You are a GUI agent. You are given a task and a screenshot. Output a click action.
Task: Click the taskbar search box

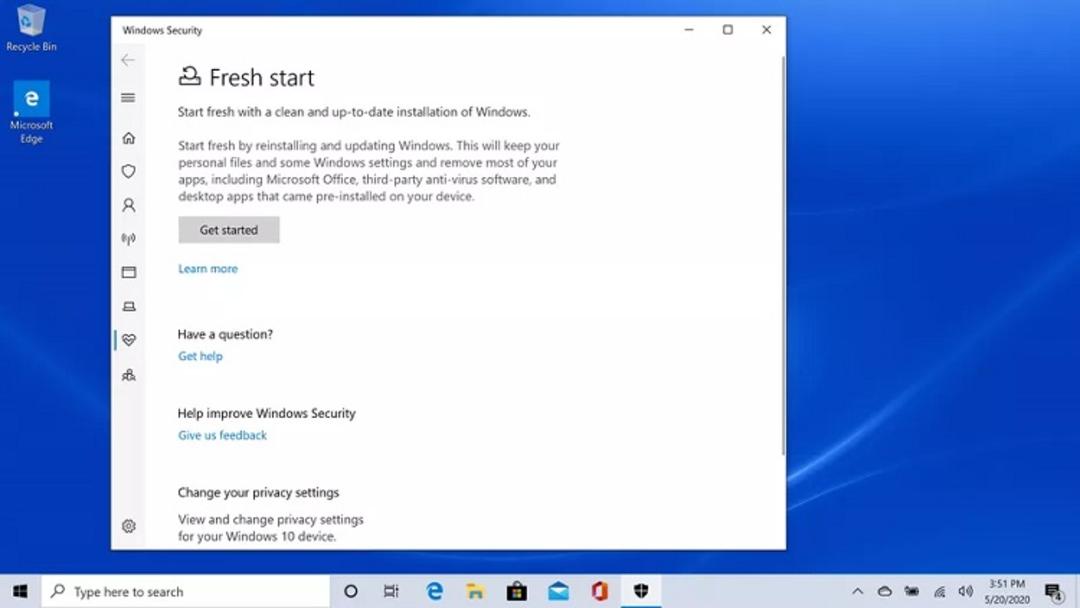tap(186, 591)
